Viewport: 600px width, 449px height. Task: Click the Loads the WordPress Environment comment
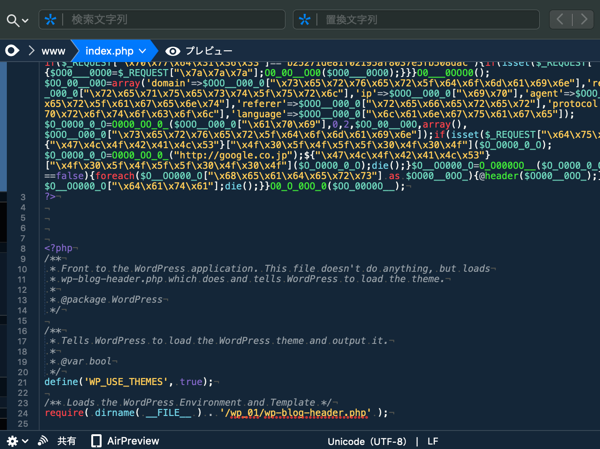tap(188, 403)
